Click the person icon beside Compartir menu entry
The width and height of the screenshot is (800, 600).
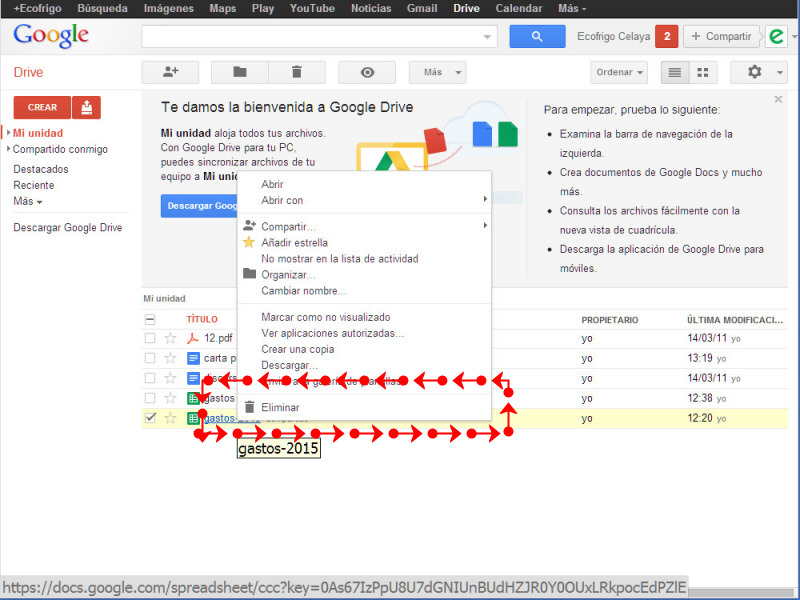(249, 225)
